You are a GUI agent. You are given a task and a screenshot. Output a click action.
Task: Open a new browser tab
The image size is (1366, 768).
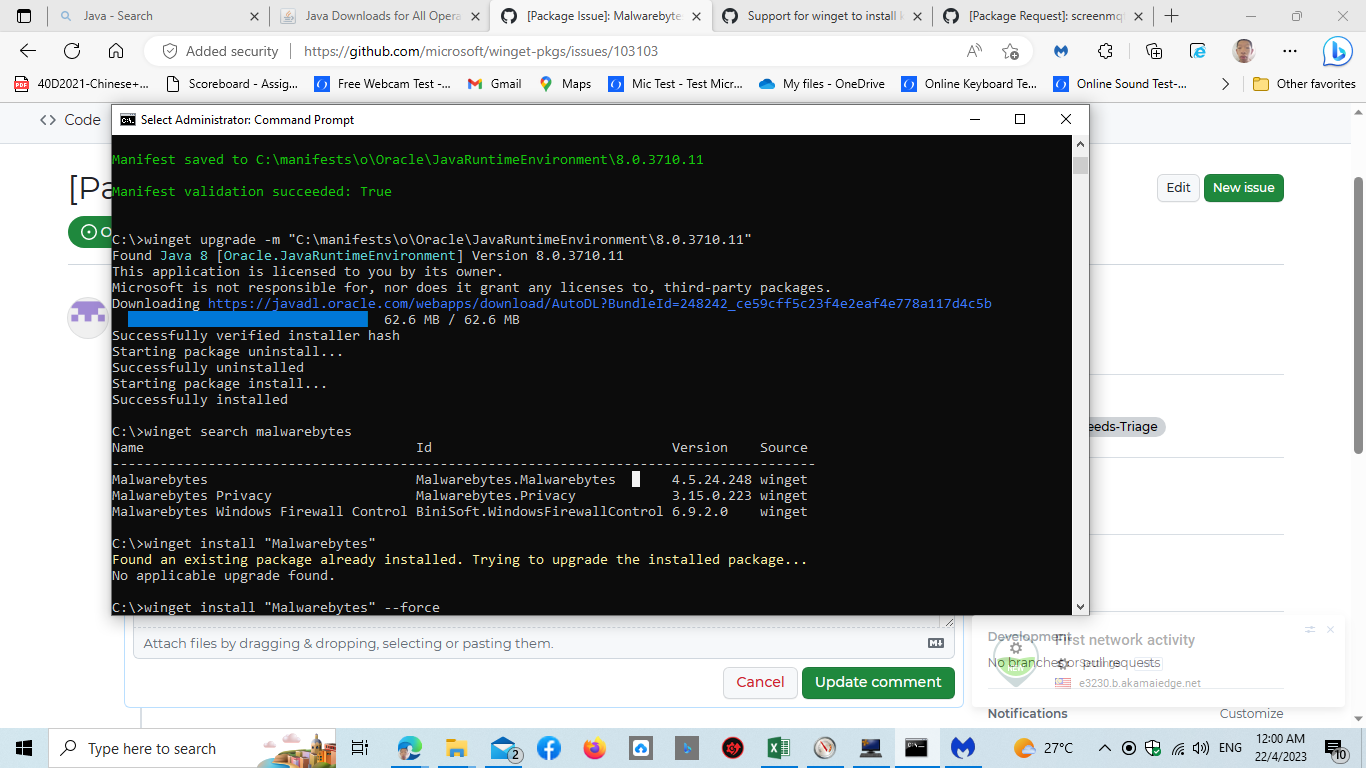[x=1172, y=16]
